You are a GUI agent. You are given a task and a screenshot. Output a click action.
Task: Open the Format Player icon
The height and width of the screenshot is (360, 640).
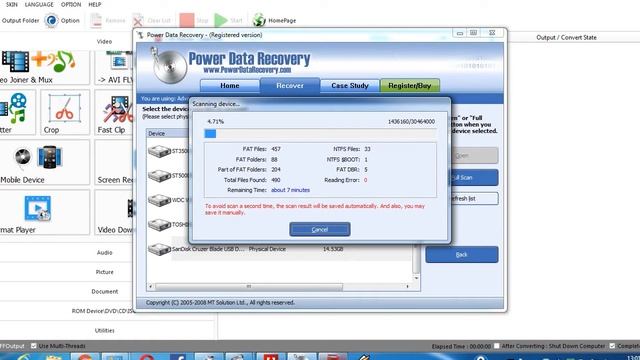(x=37, y=208)
